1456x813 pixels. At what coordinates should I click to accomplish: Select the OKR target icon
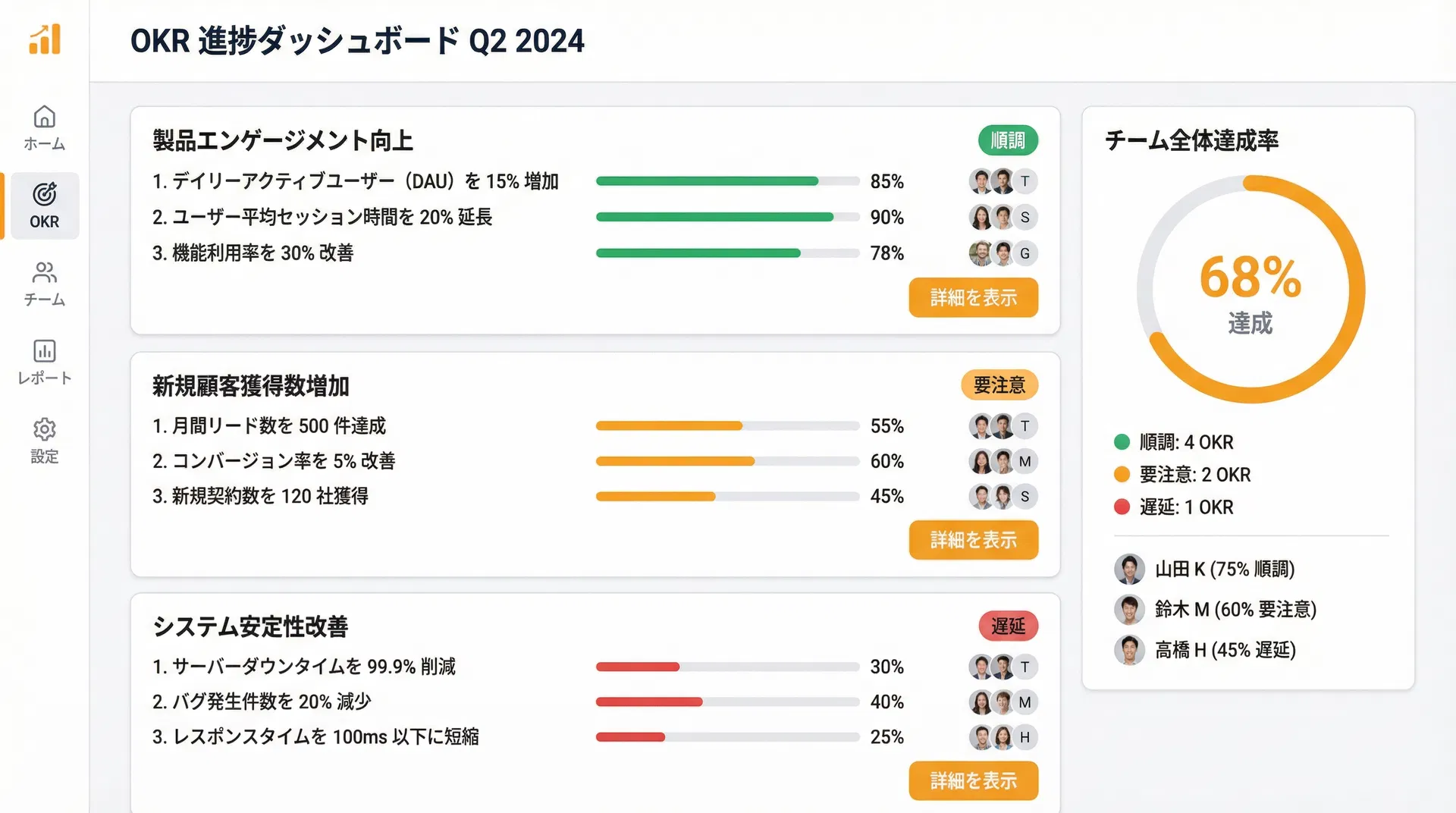point(45,195)
